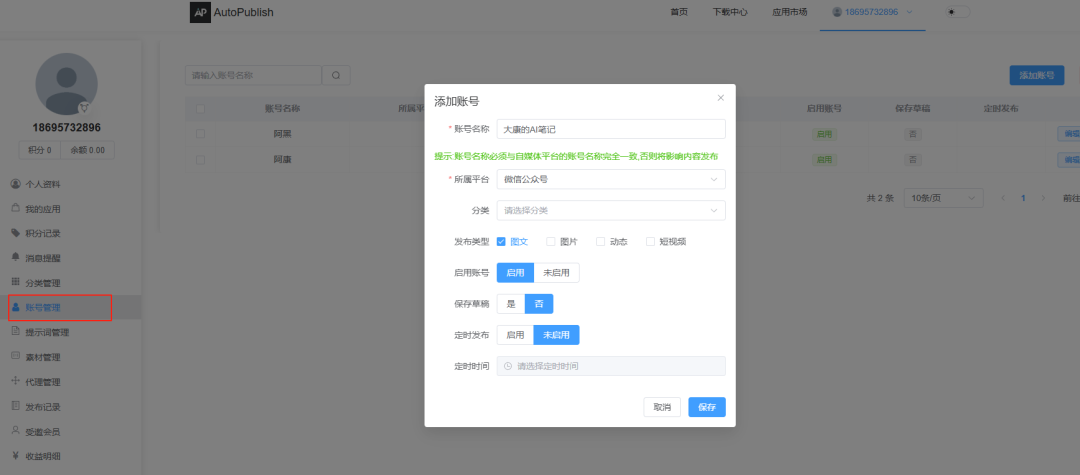Toggle the dark mode switch in header
Image resolution: width=1080 pixels, height=475 pixels.
[958, 12]
